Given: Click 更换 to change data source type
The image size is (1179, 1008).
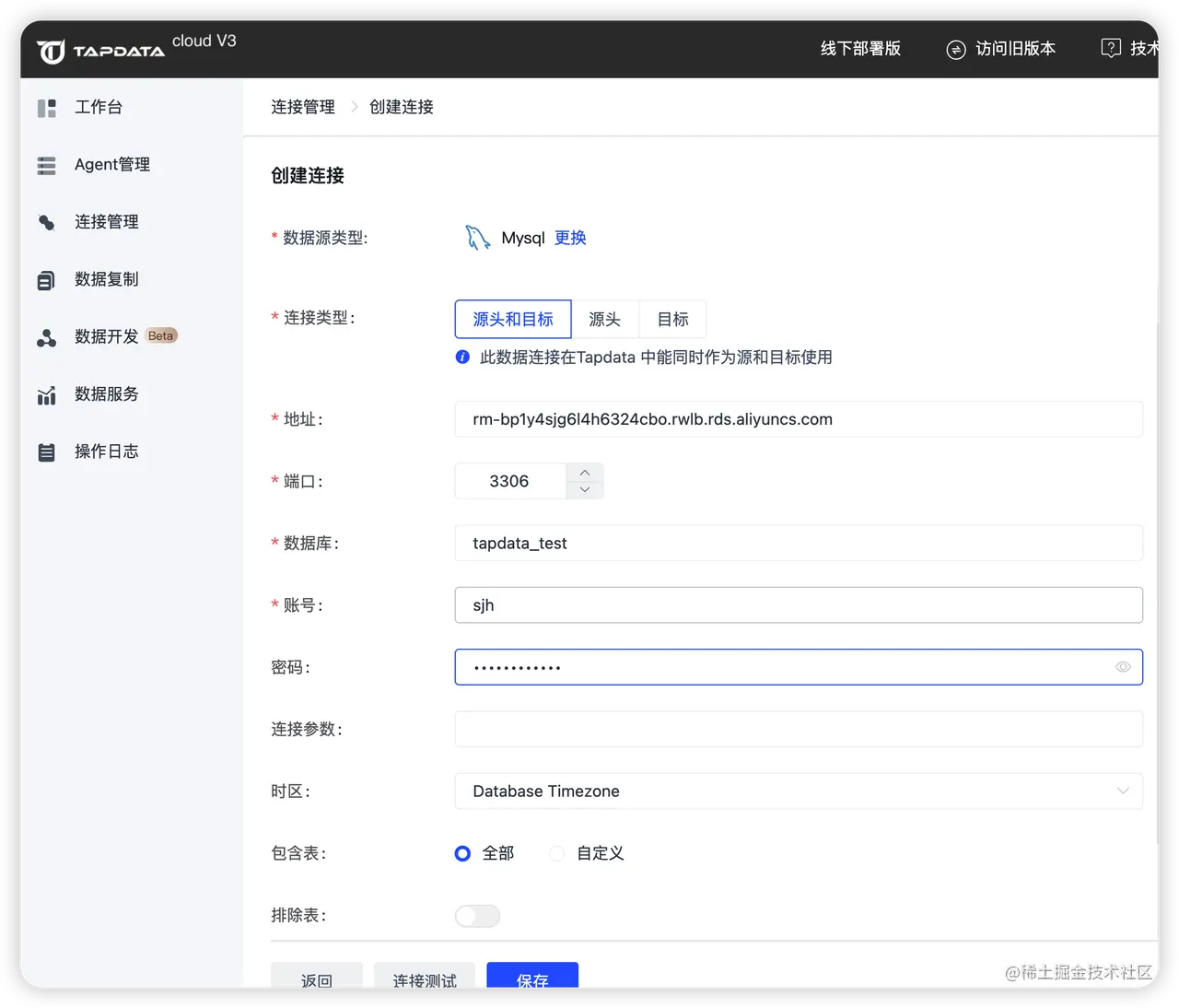Looking at the screenshot, I should tap(571, 238).
